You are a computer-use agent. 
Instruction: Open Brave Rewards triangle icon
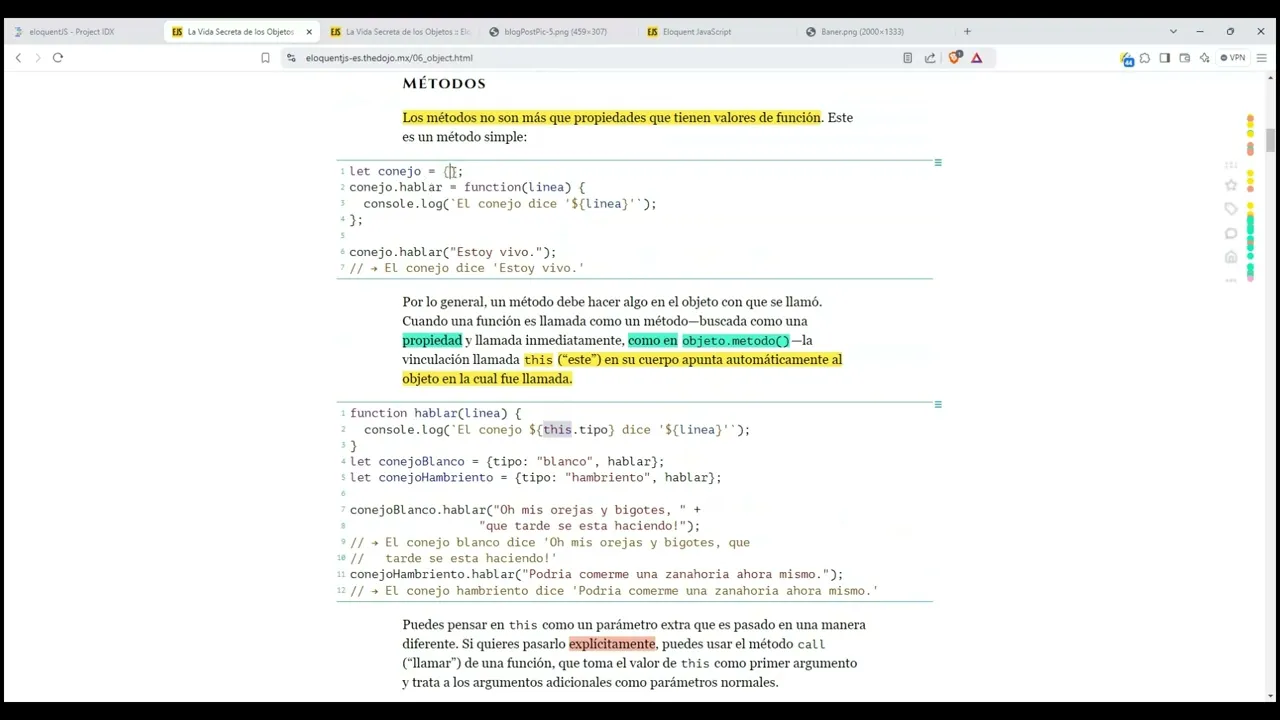pos(977,58)
